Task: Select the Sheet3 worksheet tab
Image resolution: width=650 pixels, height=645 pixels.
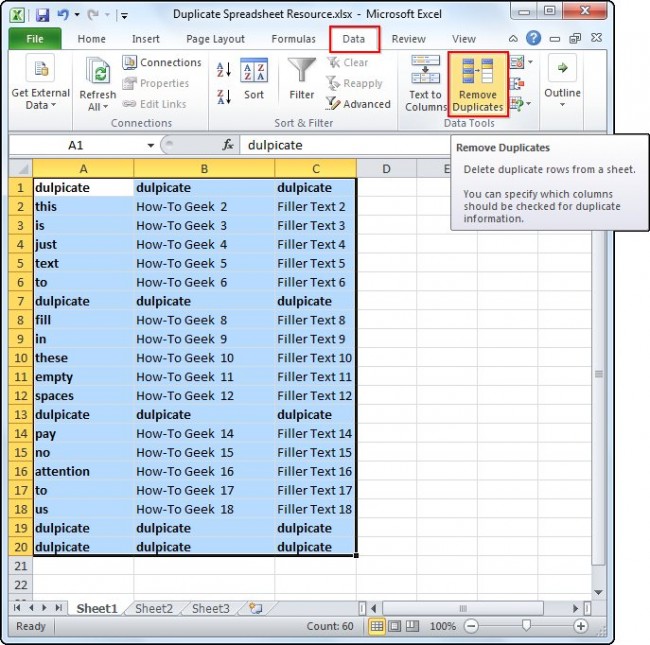Action: [x=211, y=609]
